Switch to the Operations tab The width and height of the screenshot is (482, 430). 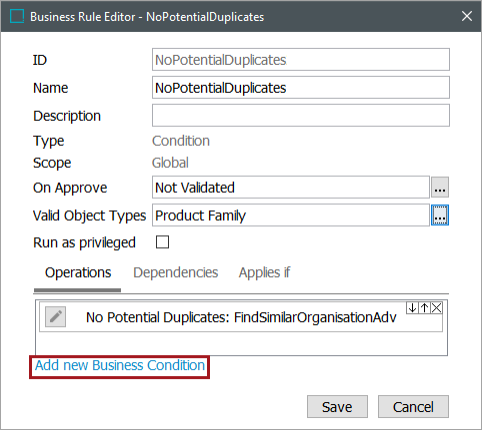78,273
